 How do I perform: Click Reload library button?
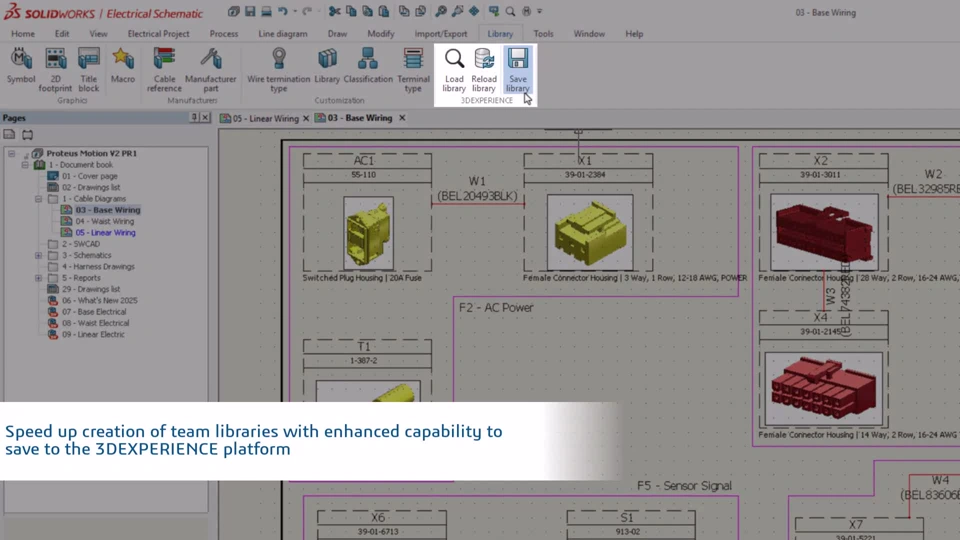[x=484, y=70]
